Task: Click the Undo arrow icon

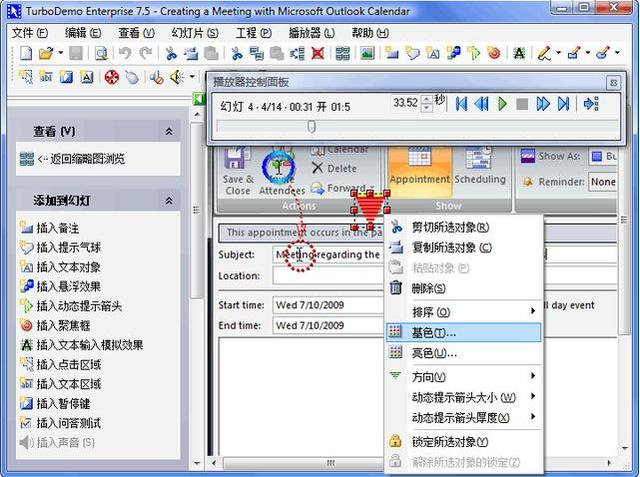Action: (x=125, y=53)
